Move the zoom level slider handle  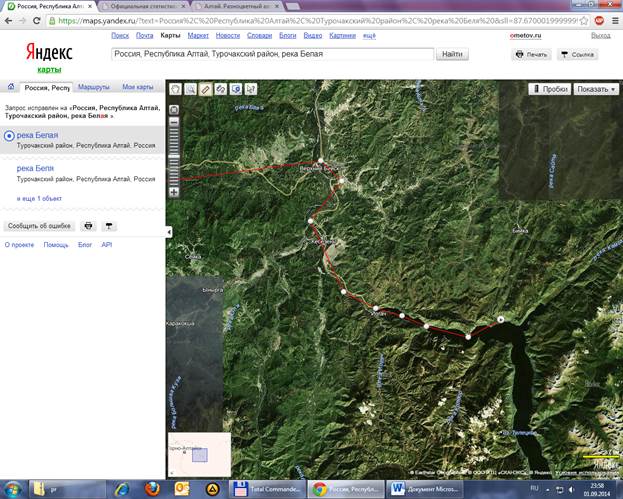174,157
